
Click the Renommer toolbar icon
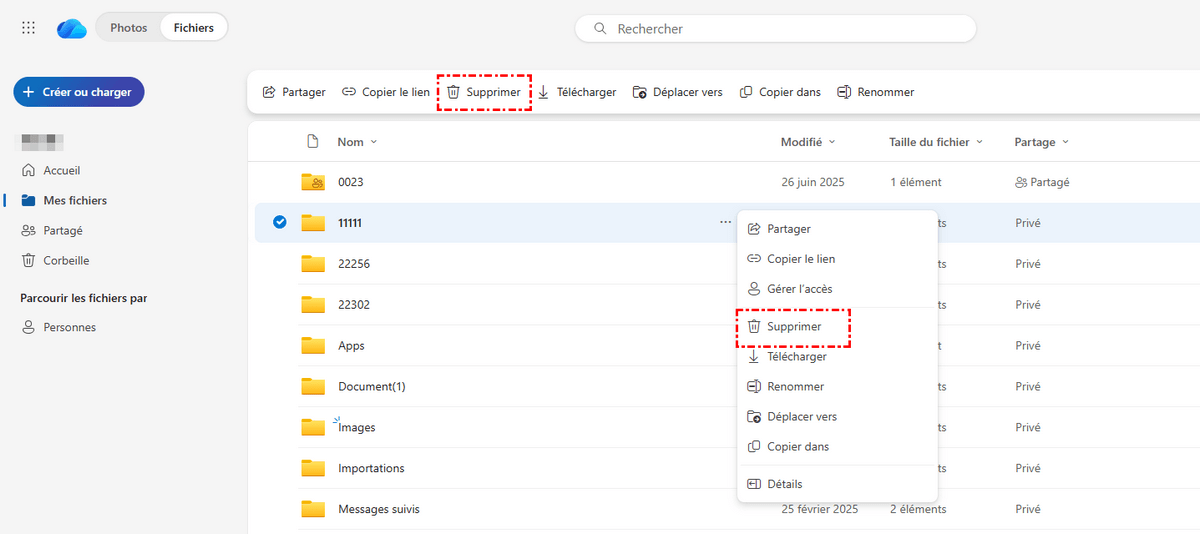point(844,92)
